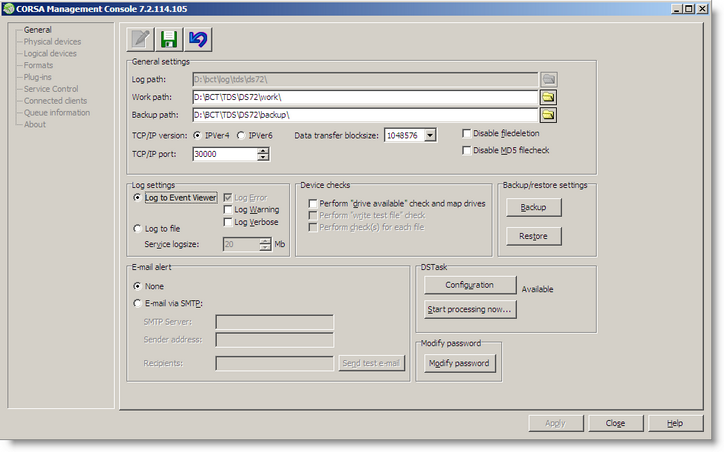Click the SMTP Server field
The height and width of the screenshot is (452, 724).
click(x=274, y=322)
